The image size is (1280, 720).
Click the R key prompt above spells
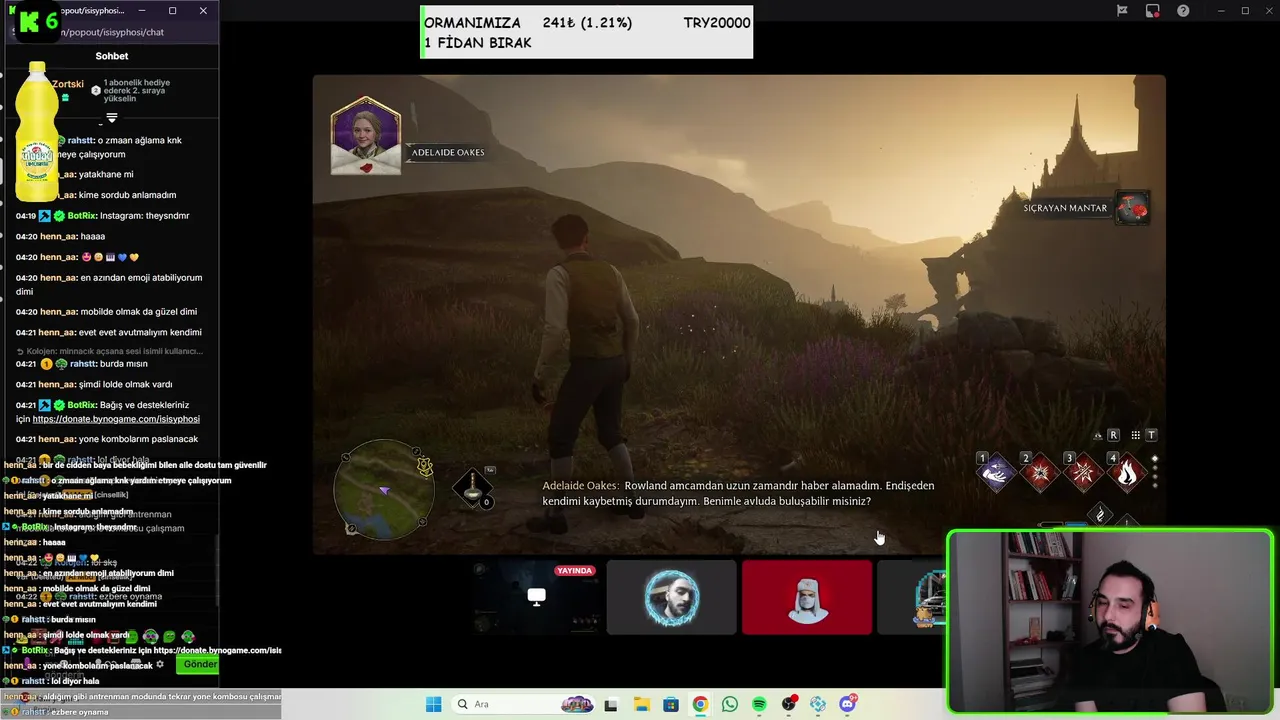tap(1113, 435)
